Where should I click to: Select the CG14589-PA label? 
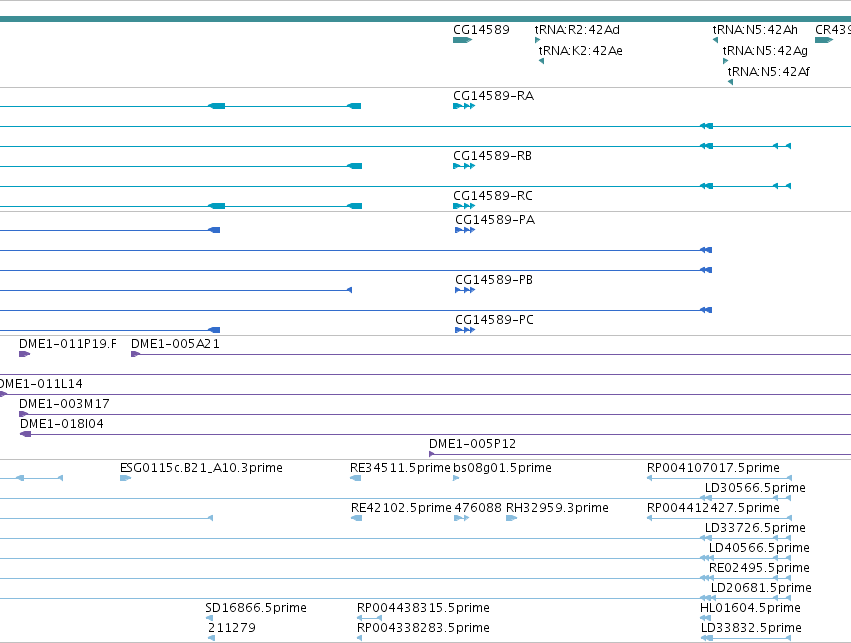(495, 220)
